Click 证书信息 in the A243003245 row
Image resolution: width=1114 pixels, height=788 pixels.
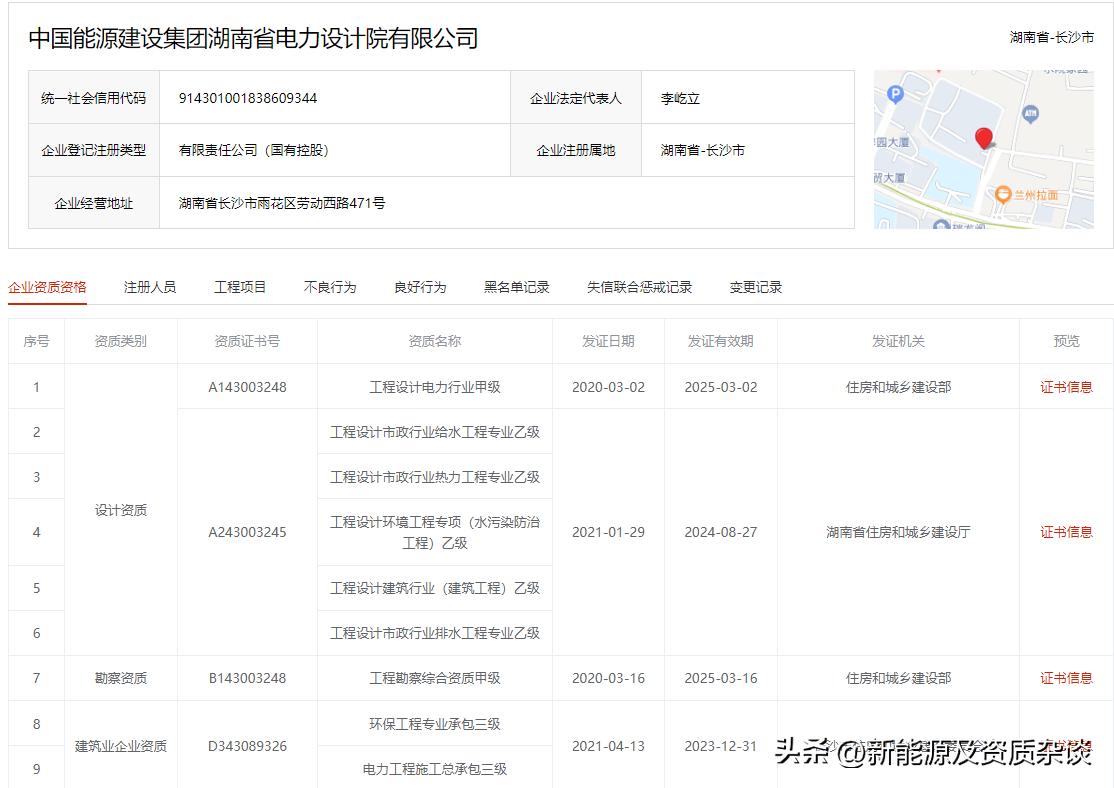1066,532
